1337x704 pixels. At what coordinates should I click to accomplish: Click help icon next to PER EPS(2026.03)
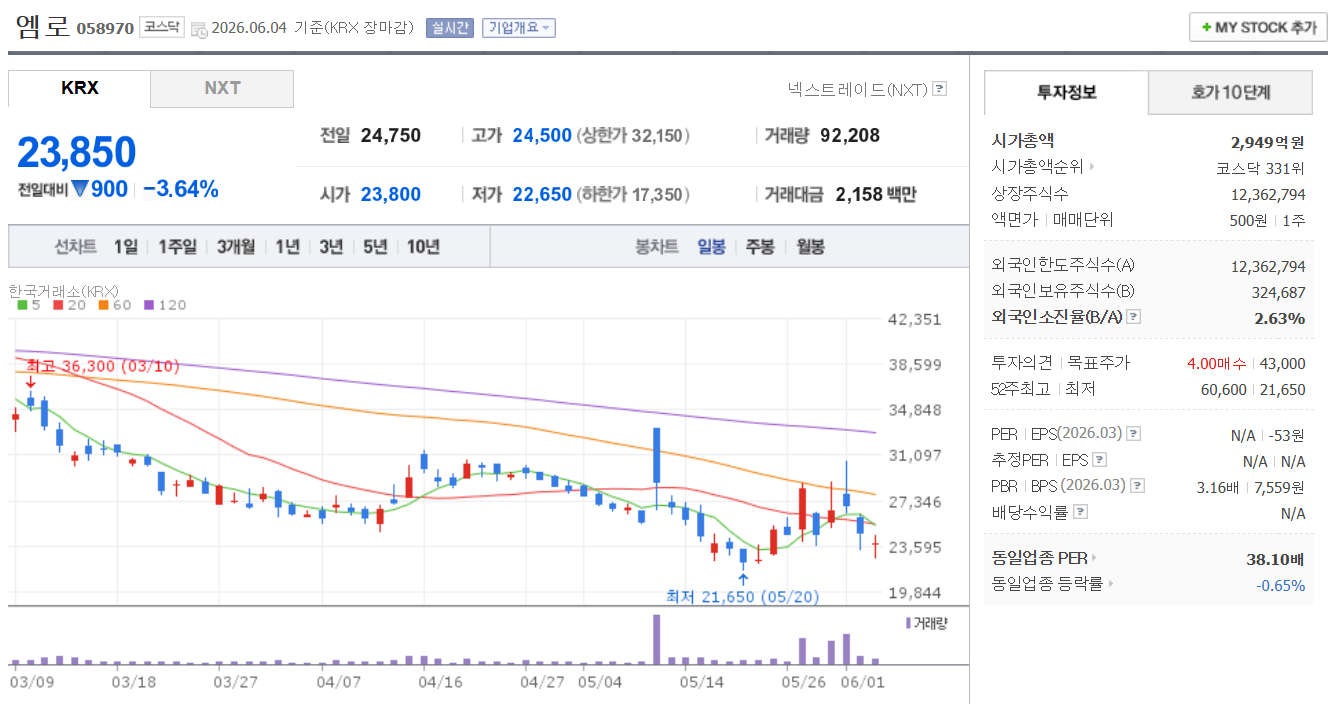[x=1133, y=434]
